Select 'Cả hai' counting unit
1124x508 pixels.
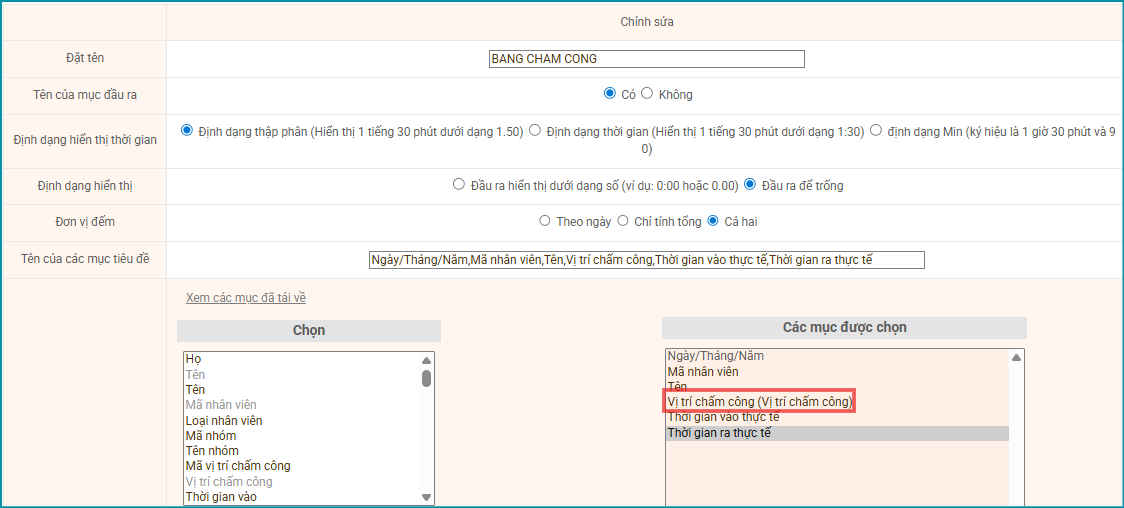pos(713,221)
